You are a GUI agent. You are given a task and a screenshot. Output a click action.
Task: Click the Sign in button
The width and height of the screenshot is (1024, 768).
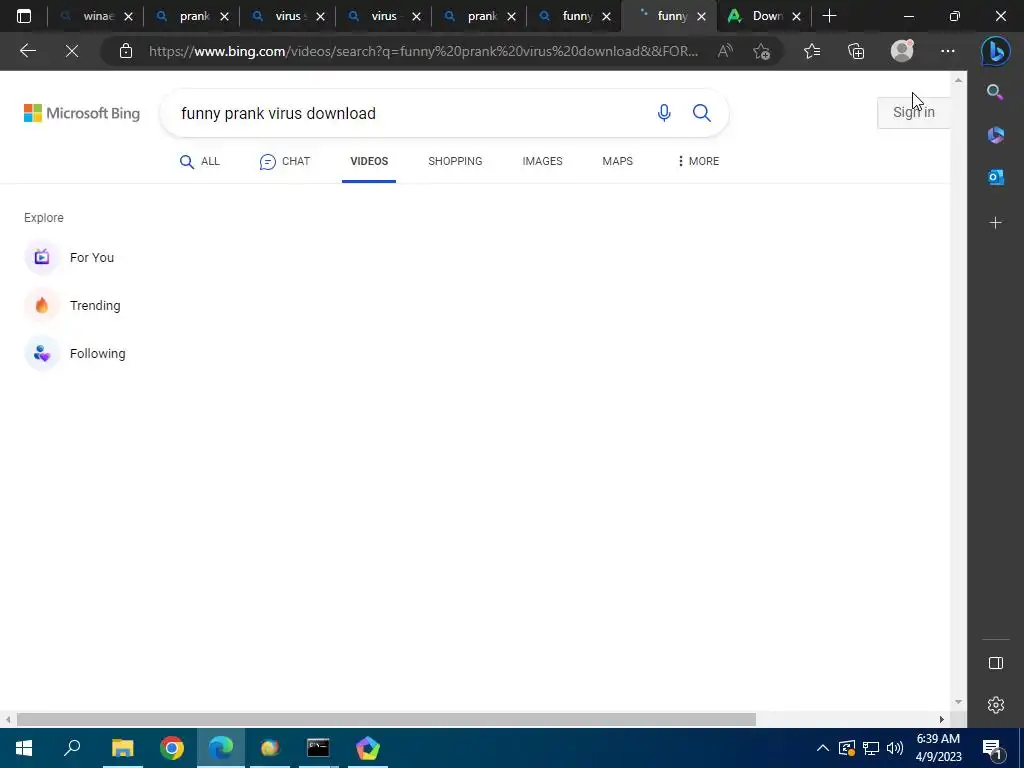(913, 112)
